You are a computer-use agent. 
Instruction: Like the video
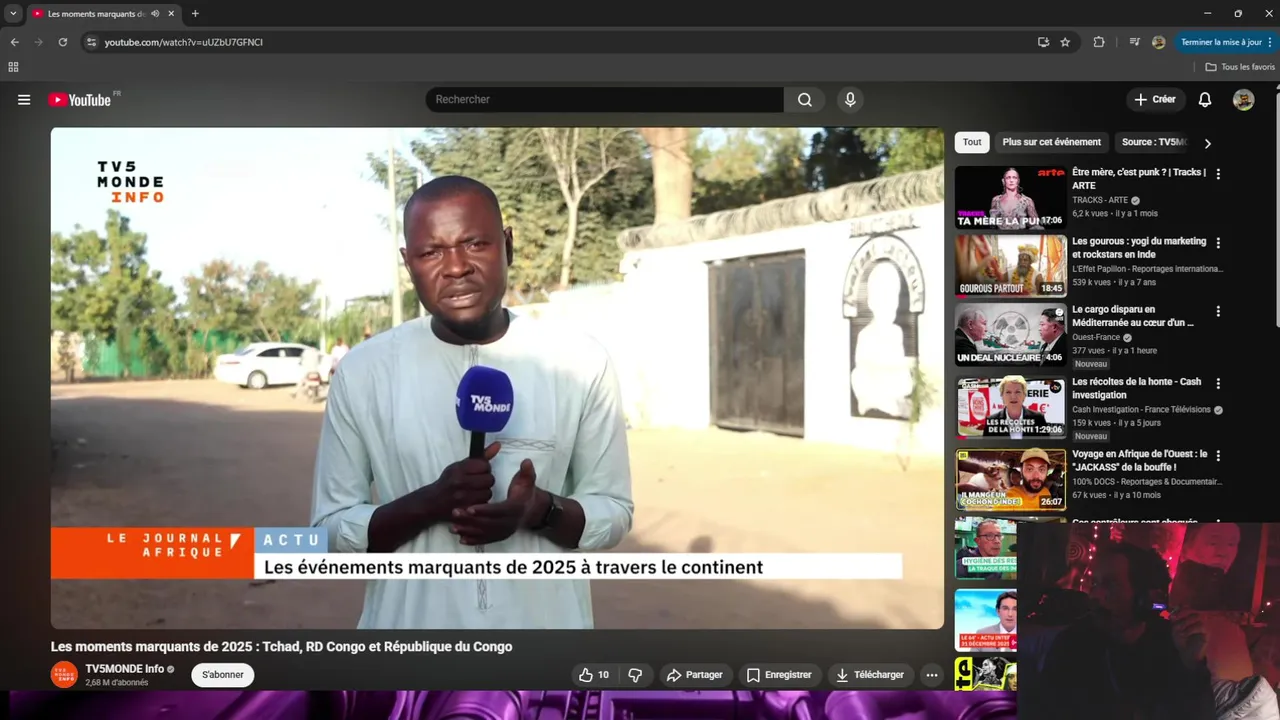coord(594,675)
